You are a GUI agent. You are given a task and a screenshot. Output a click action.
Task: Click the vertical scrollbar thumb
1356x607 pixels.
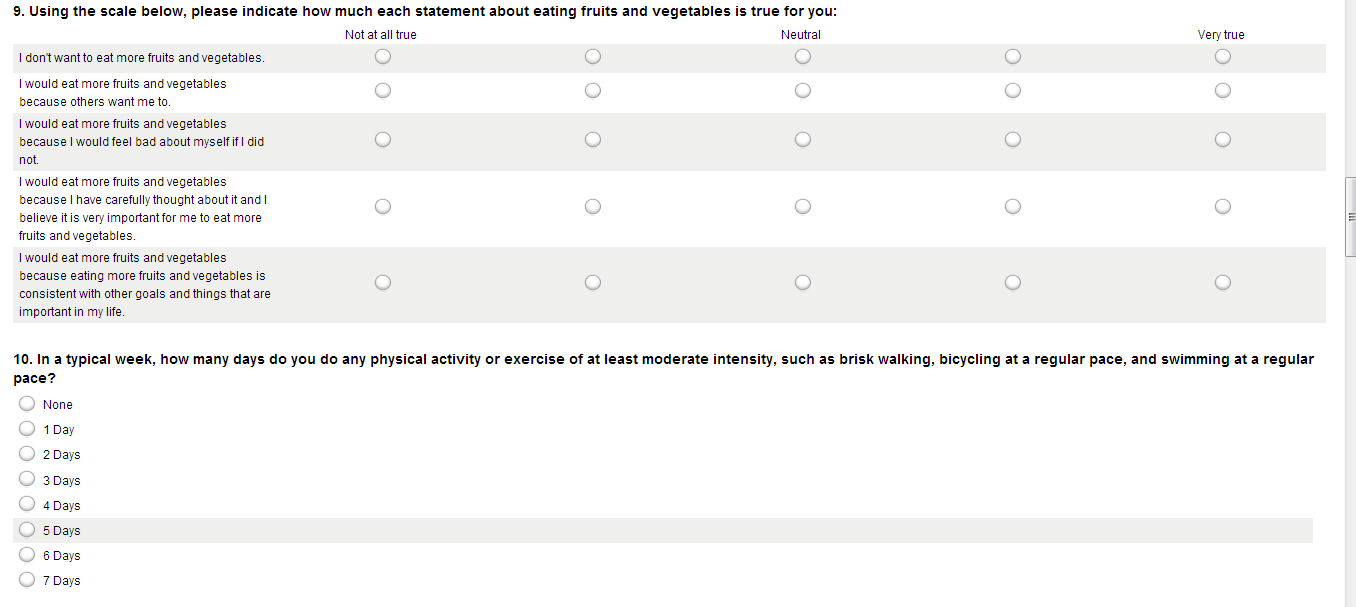click(1351, 216)
